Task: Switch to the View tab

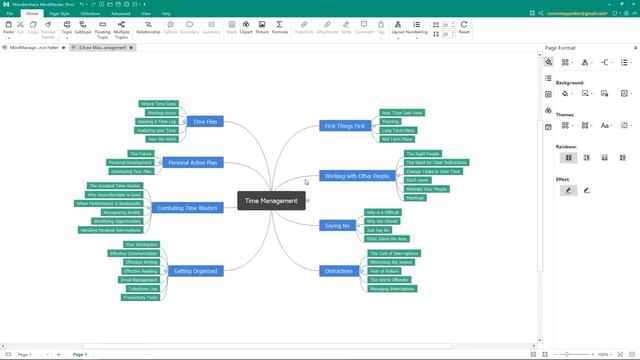Action: 146,13
